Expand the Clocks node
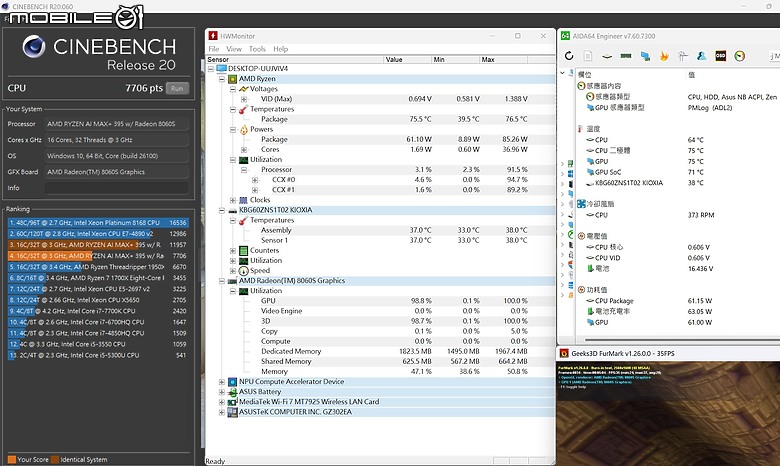Image resolution: width=780 pixels, height=466 pixels. 233,200
